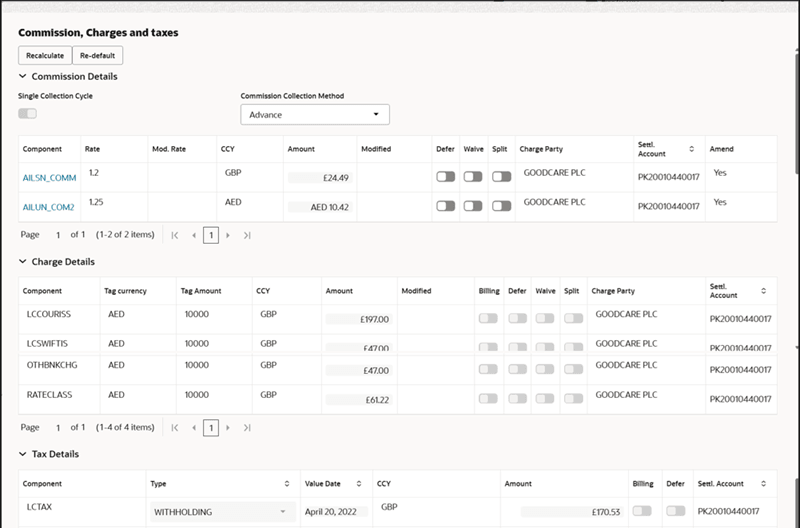Click the £197.00 charge amount field
The image size is (802, 529).
coord(359,319)
